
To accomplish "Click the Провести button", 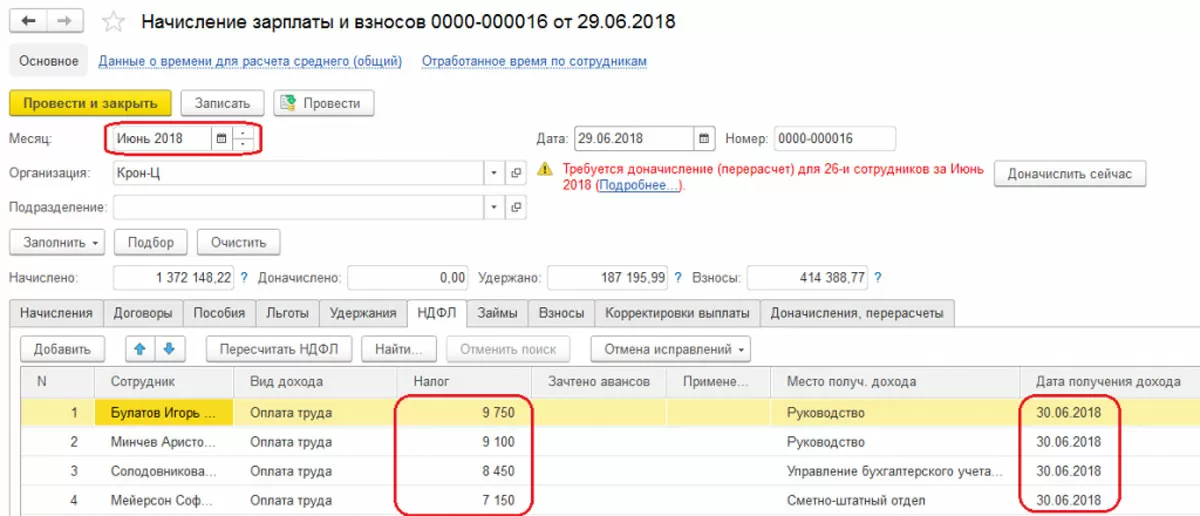I will click(323, 103).
